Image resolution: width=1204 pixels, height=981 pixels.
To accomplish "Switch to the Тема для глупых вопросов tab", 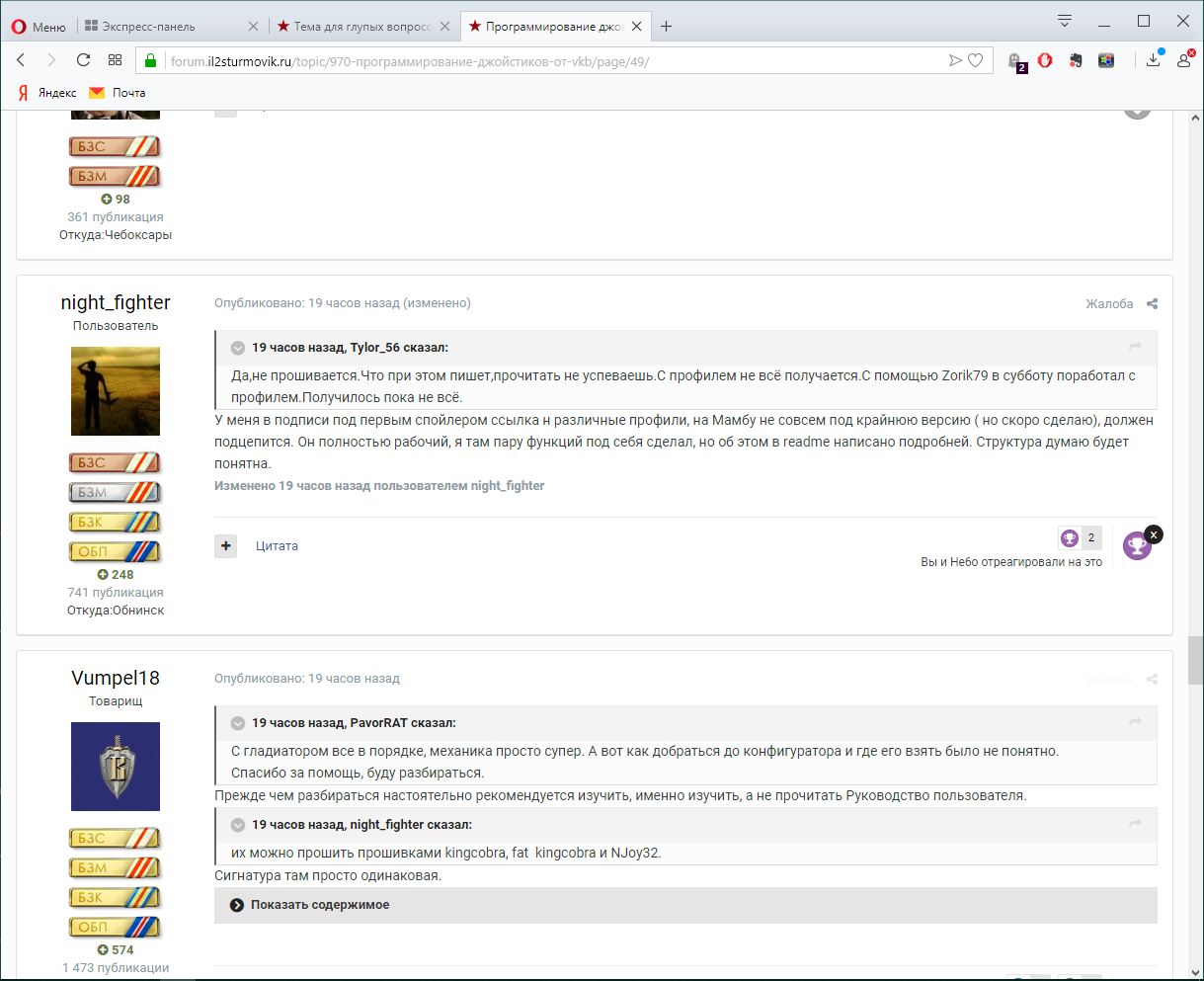I will (354, 27).
